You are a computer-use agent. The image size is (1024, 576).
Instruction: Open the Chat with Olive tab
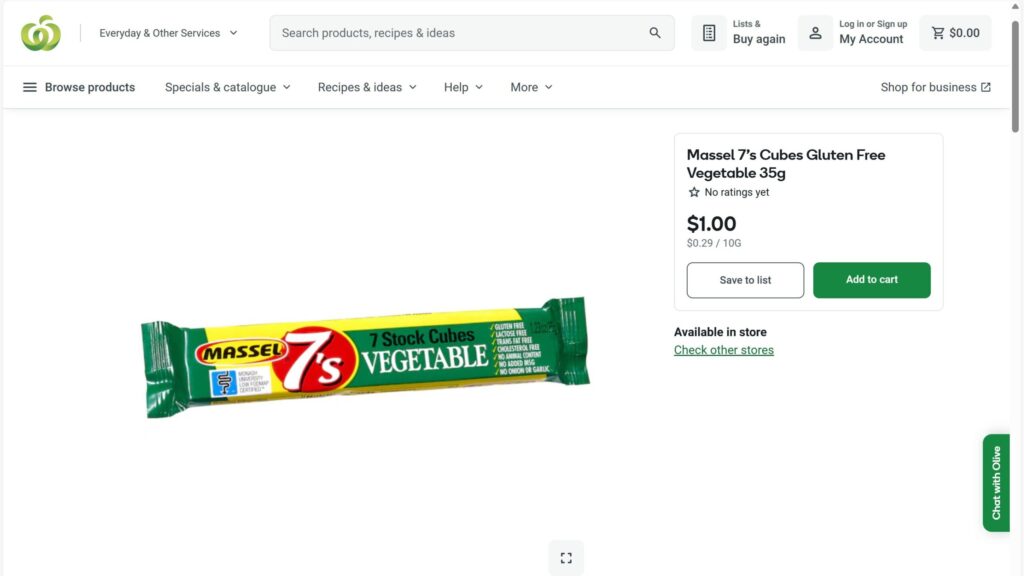[996, 482]
